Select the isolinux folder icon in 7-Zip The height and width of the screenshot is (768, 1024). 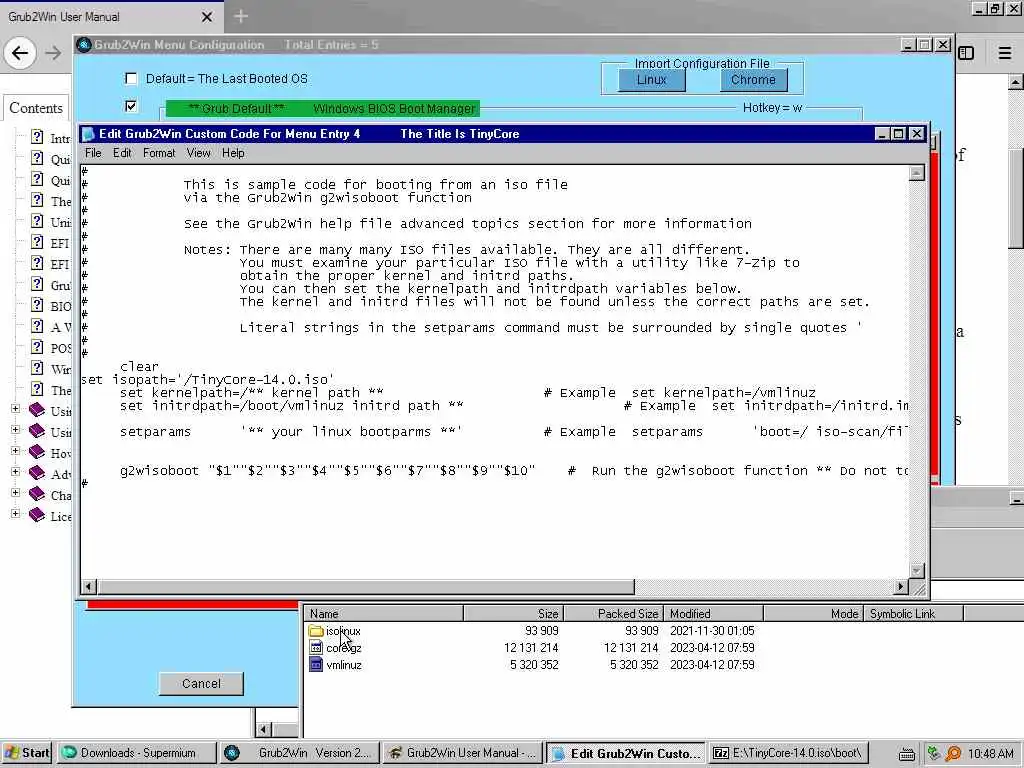pos(316,631)
